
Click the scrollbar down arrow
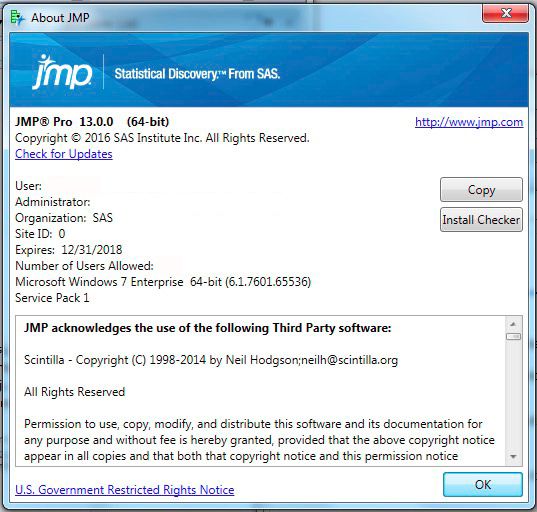point(513,457)
